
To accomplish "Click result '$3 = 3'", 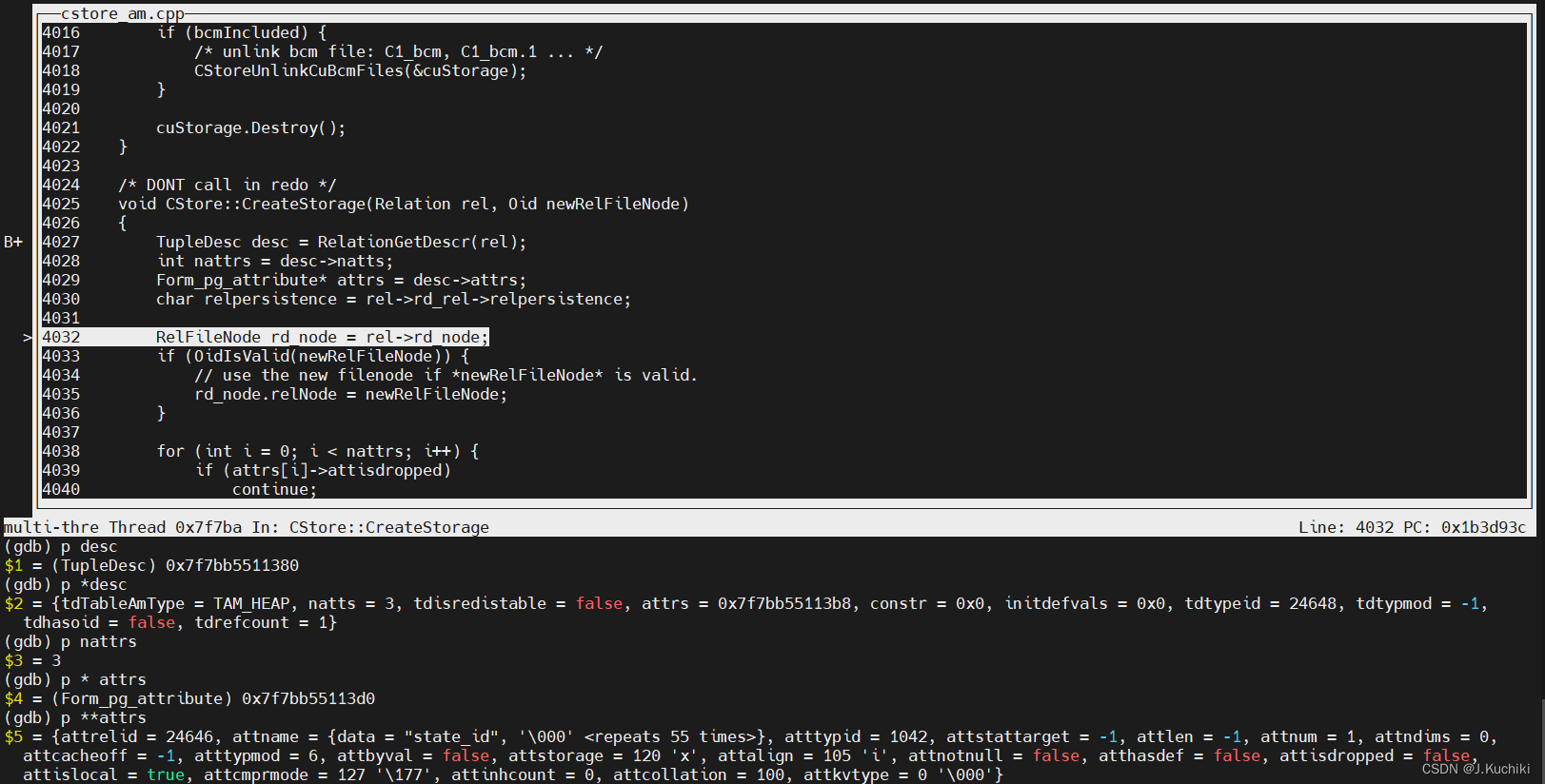I will pos(32,660).
